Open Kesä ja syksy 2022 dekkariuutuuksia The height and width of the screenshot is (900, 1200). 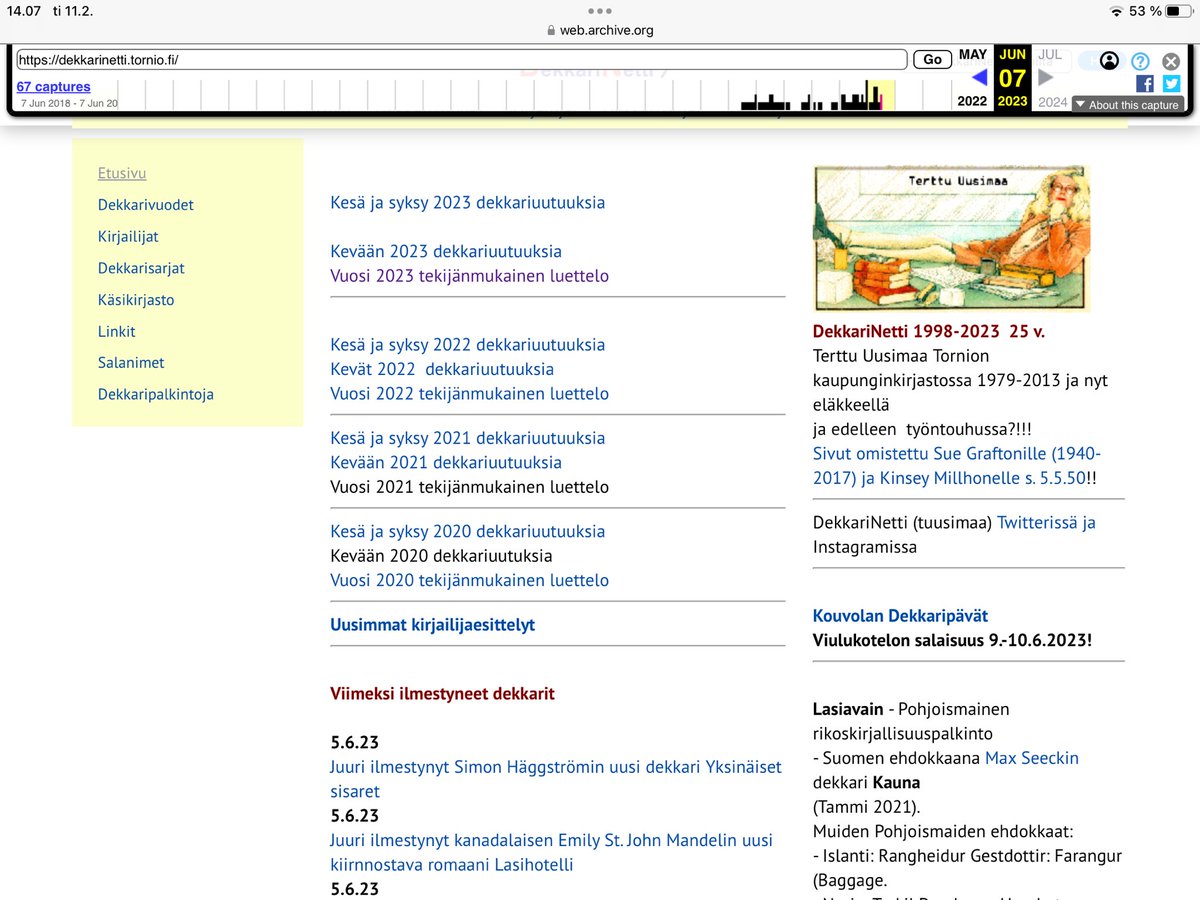coord(468,344)
